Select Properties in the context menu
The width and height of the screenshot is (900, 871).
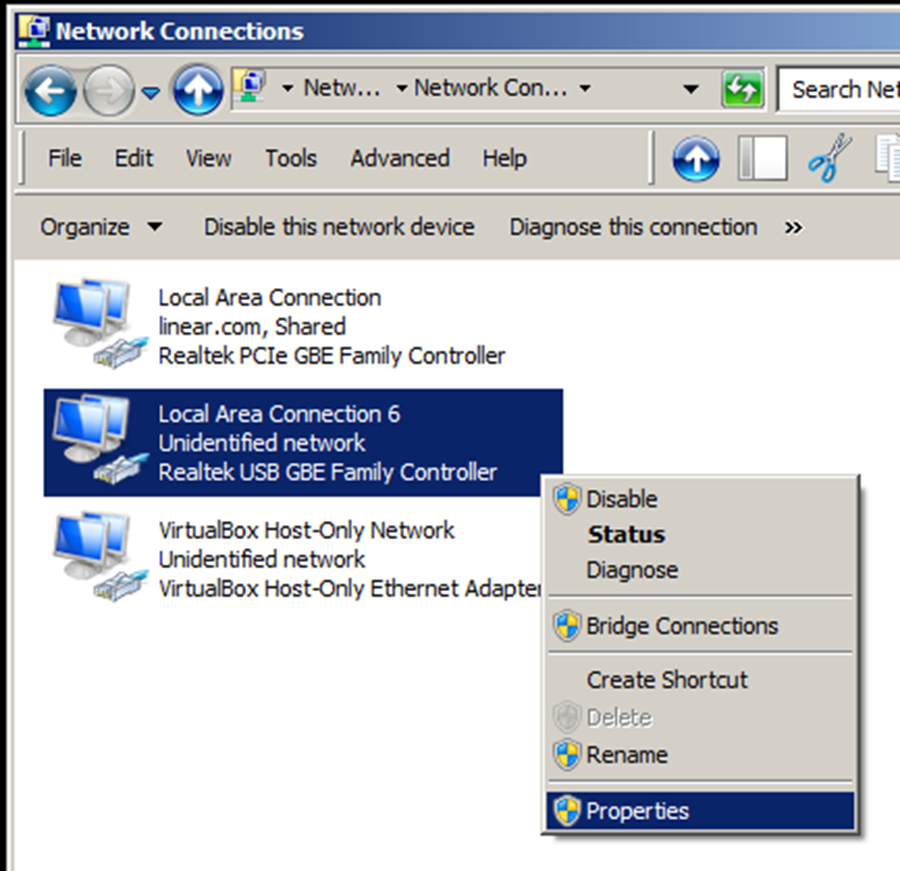(637, 811)
